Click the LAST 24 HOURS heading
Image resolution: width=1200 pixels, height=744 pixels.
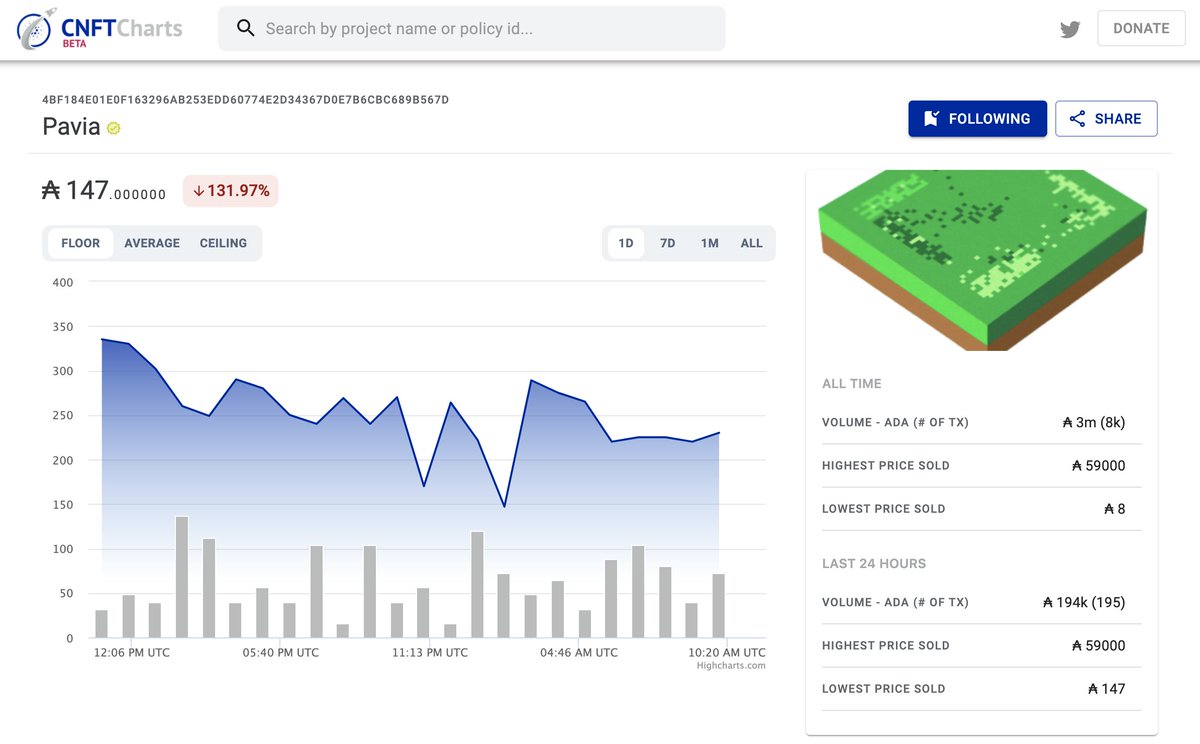tap(874, 564)
